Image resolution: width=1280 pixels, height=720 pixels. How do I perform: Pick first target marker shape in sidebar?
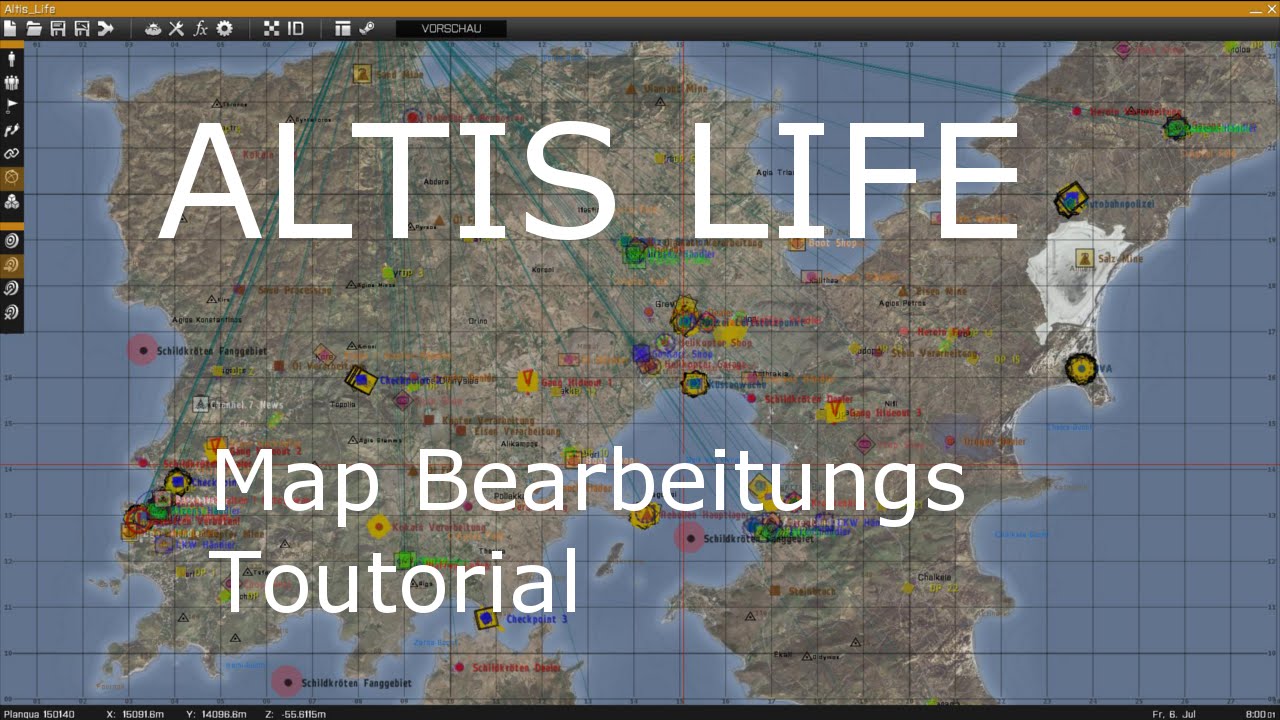point(12,241)
